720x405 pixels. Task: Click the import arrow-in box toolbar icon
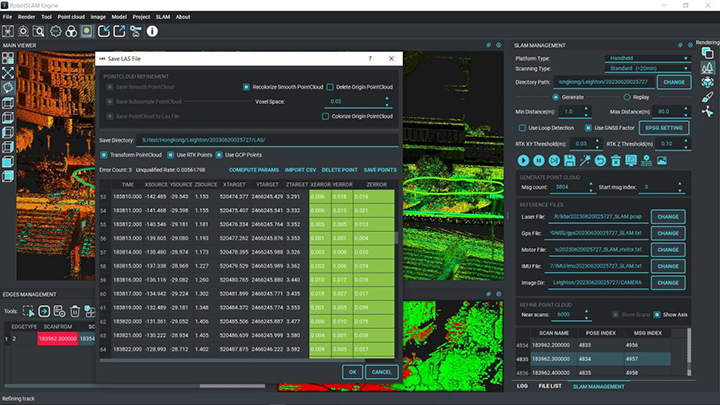pos(104,31)
